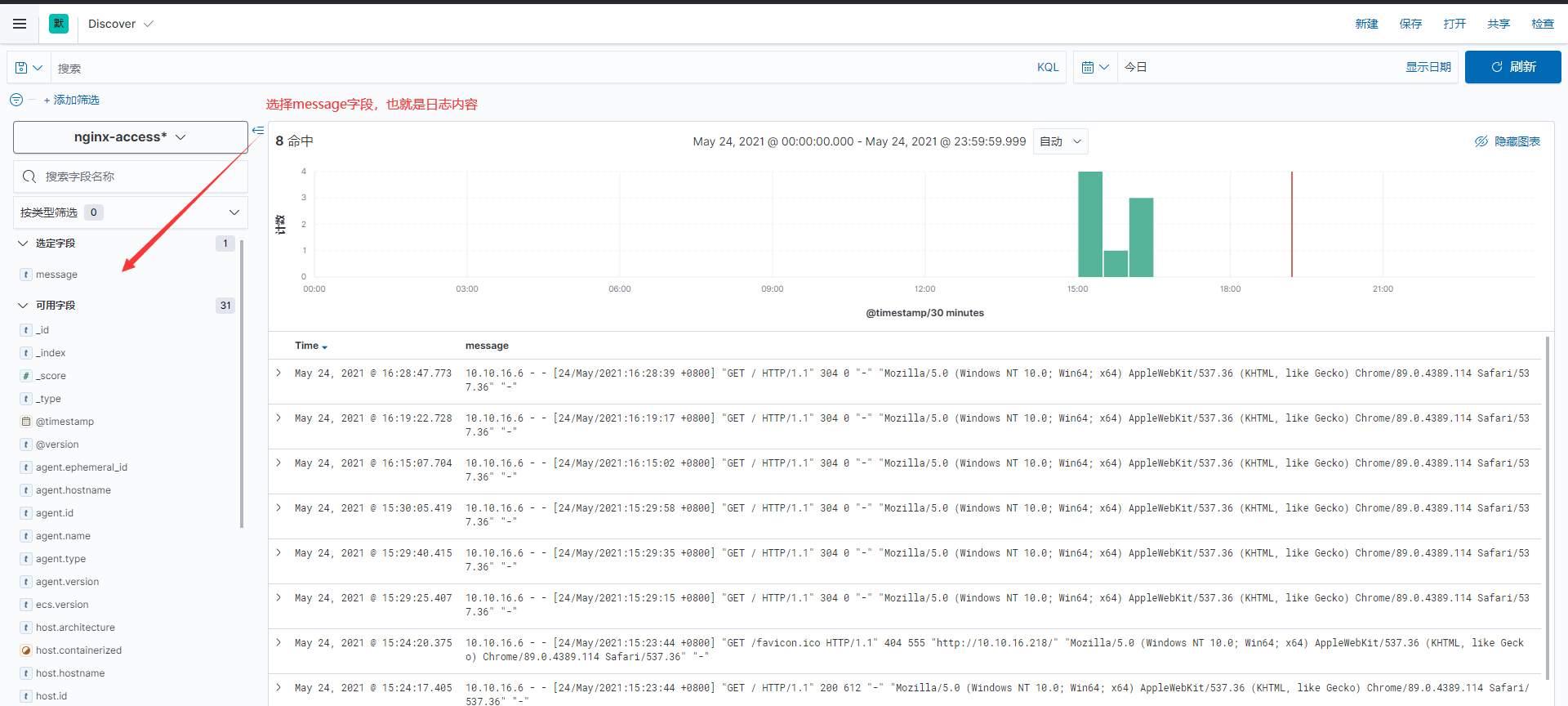Click the agent.type field
Image resolution: width=1568 pixels, height=706 pixels.
coord(60,559)
